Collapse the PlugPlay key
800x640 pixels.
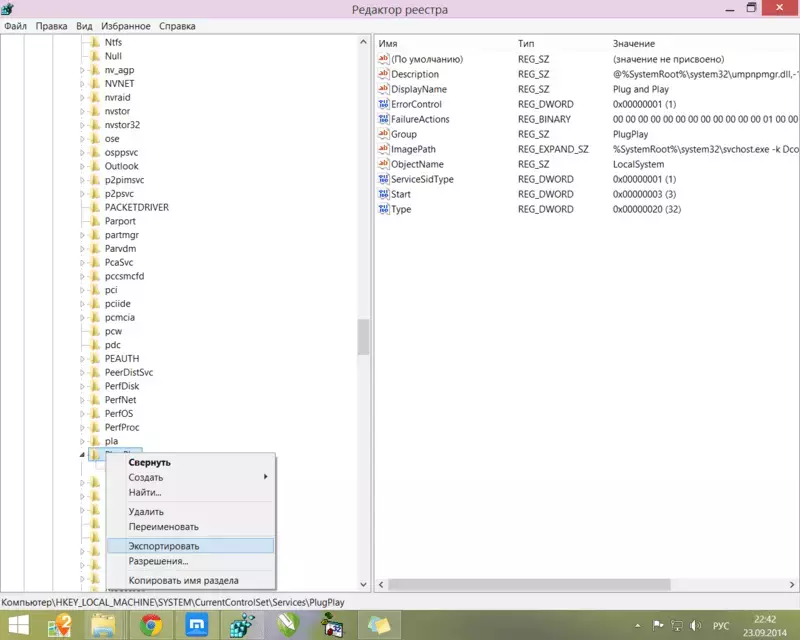pyautogui.click(x=82, y=454)
